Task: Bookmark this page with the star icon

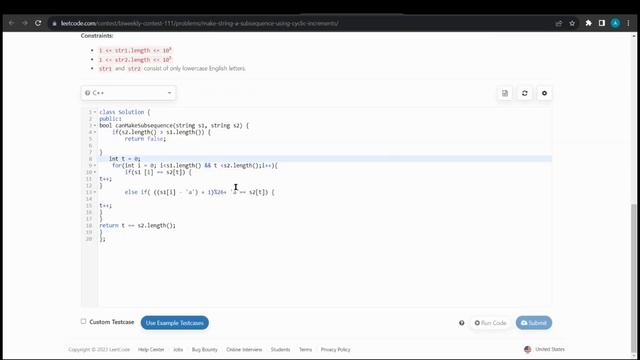Action: 572,23
